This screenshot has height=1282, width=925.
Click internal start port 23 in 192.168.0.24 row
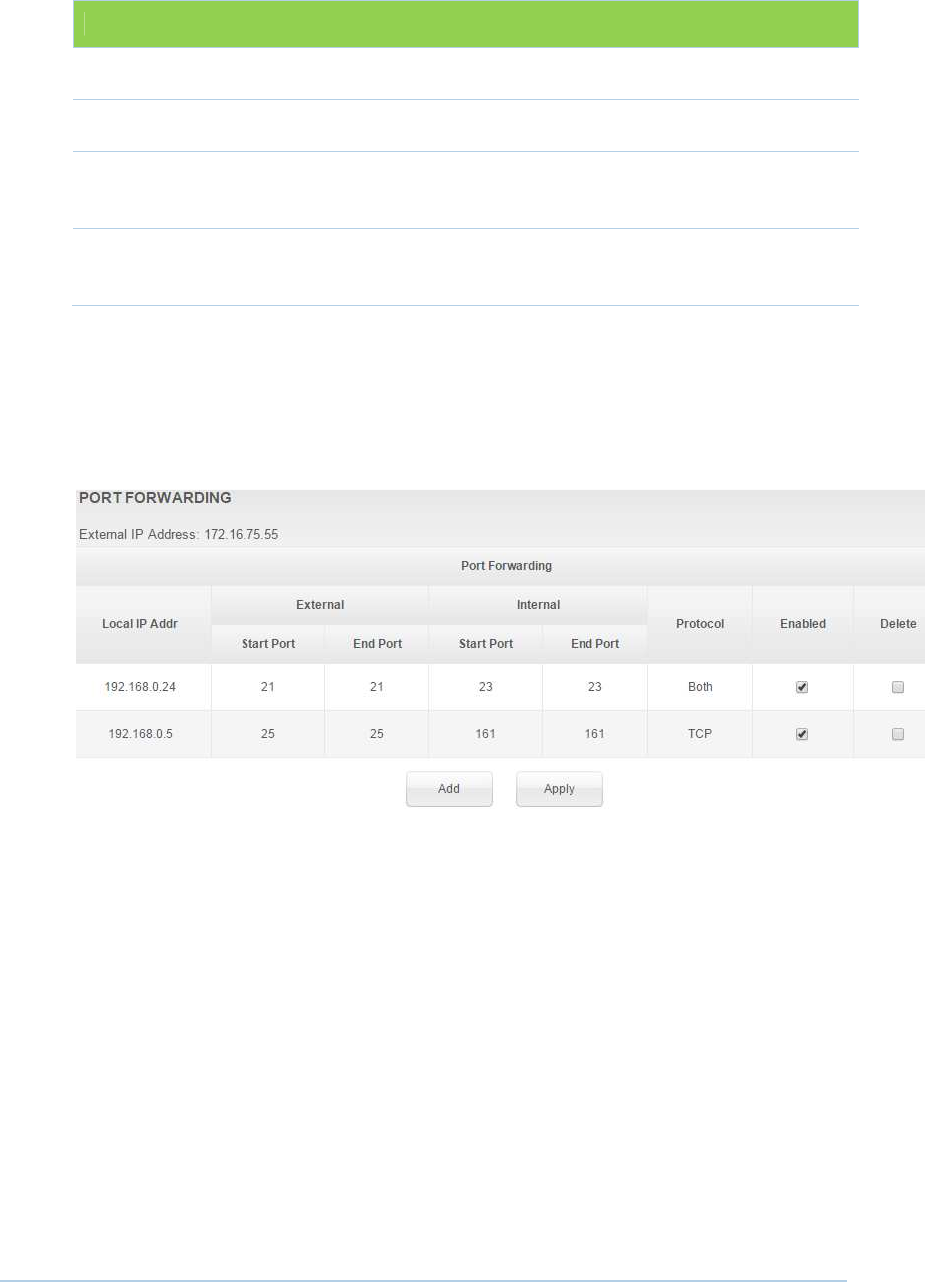click(x=486, y=687)
